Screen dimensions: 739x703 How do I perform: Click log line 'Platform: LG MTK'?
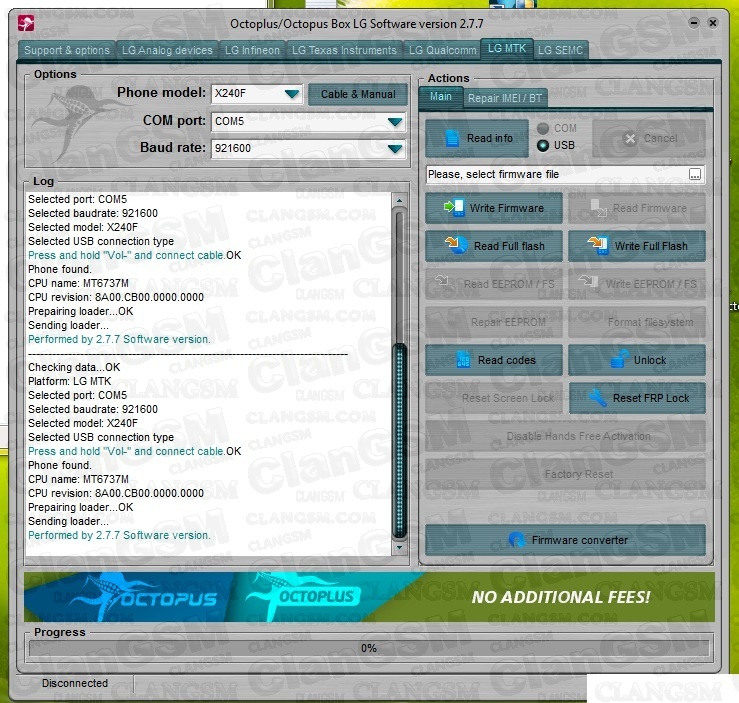(70, 381)
